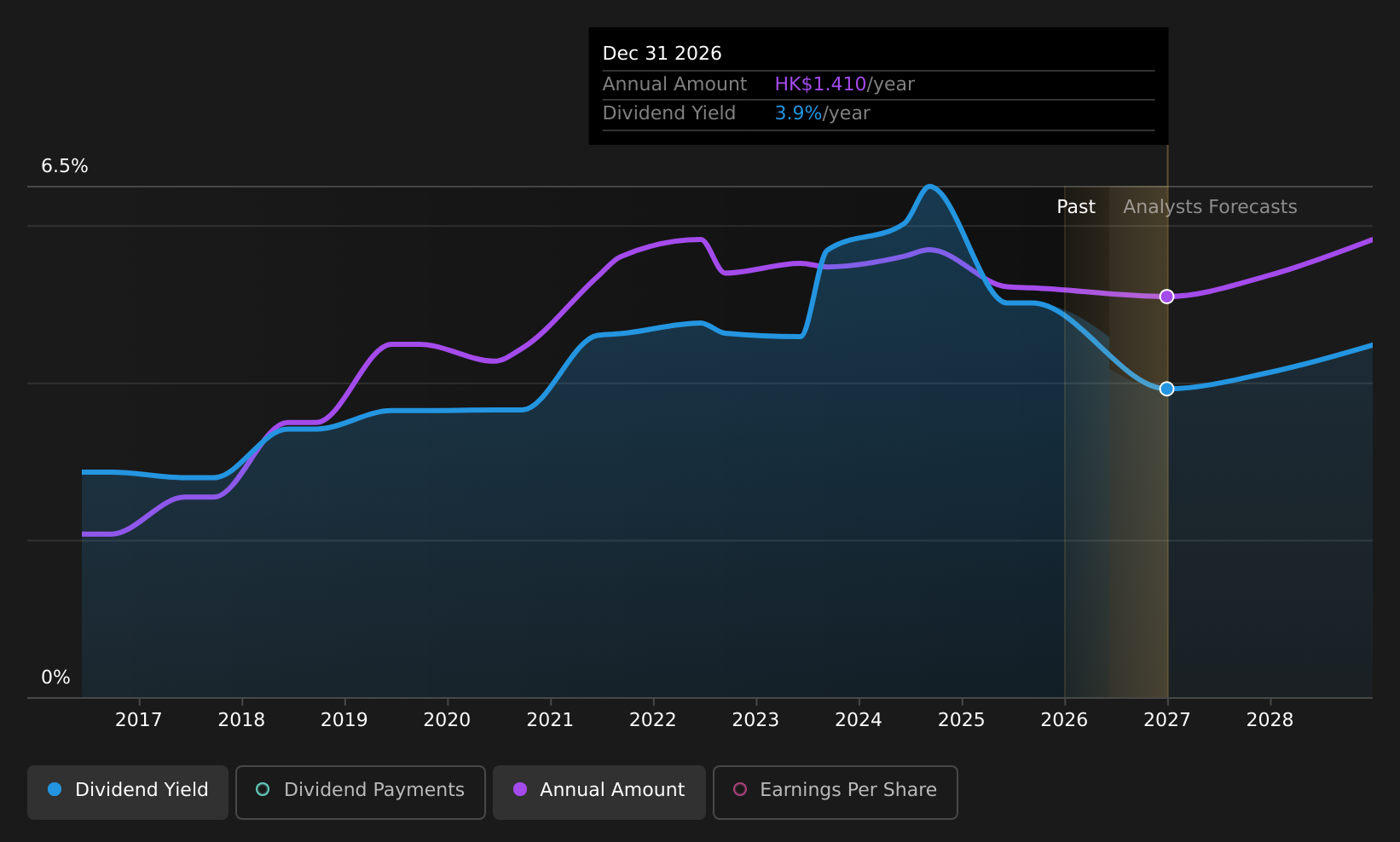Screen dimensions: 1400x842
Task: Click the 2028 x-axis label
Action: click(1270, 720)
